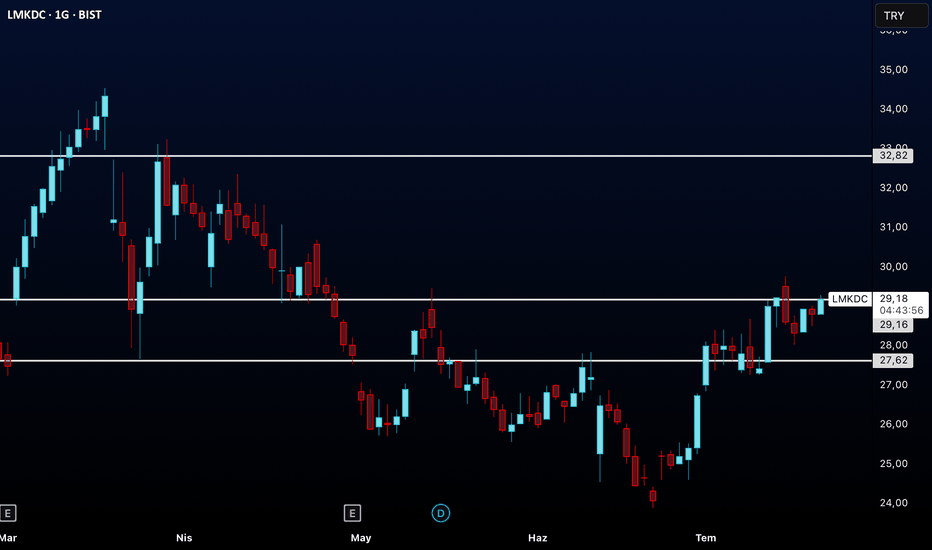Click the LMKDC last price label
Viewport: 932px width, 550px height.
[849, 299]
